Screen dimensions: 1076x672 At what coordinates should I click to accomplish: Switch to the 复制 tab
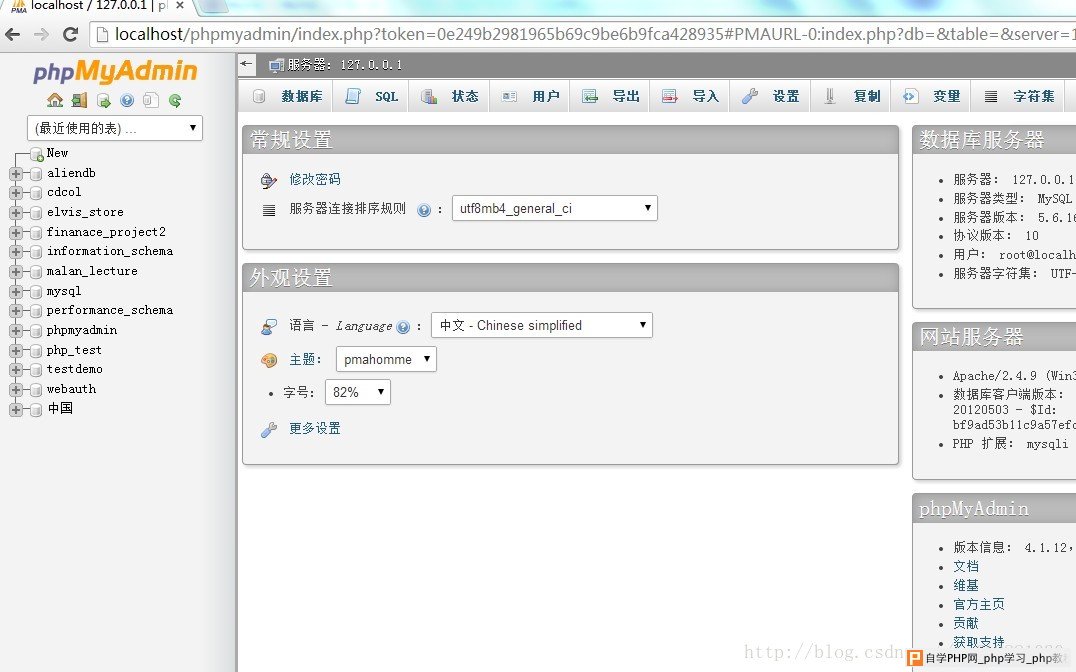coord(852,96)
